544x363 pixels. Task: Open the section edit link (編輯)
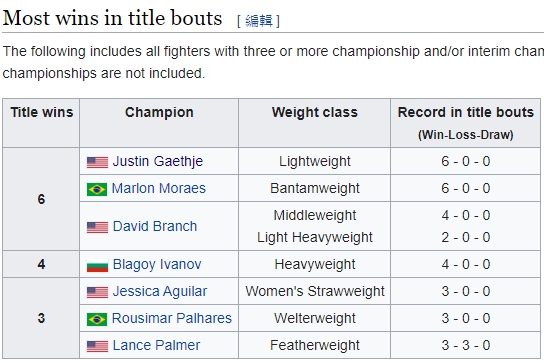(259, 20)
